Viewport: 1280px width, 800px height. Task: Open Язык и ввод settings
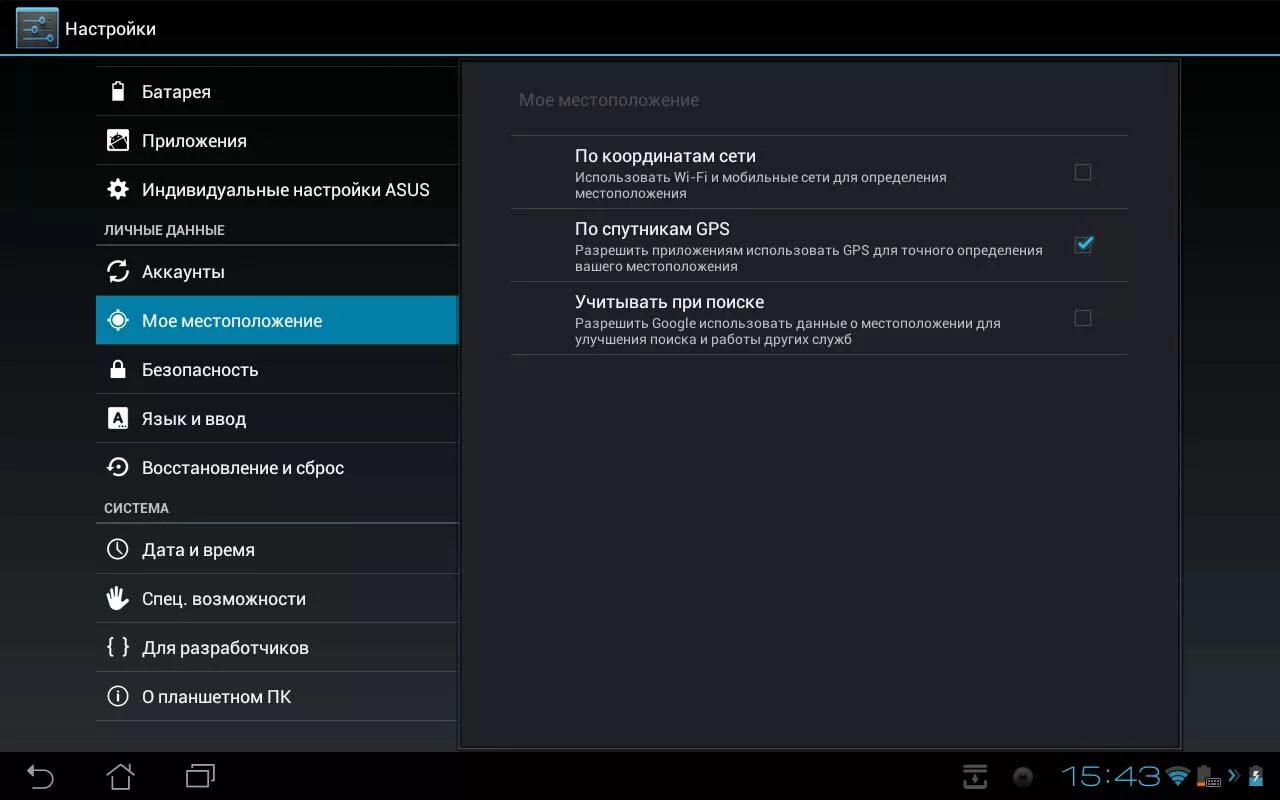(x=277, y=419)
